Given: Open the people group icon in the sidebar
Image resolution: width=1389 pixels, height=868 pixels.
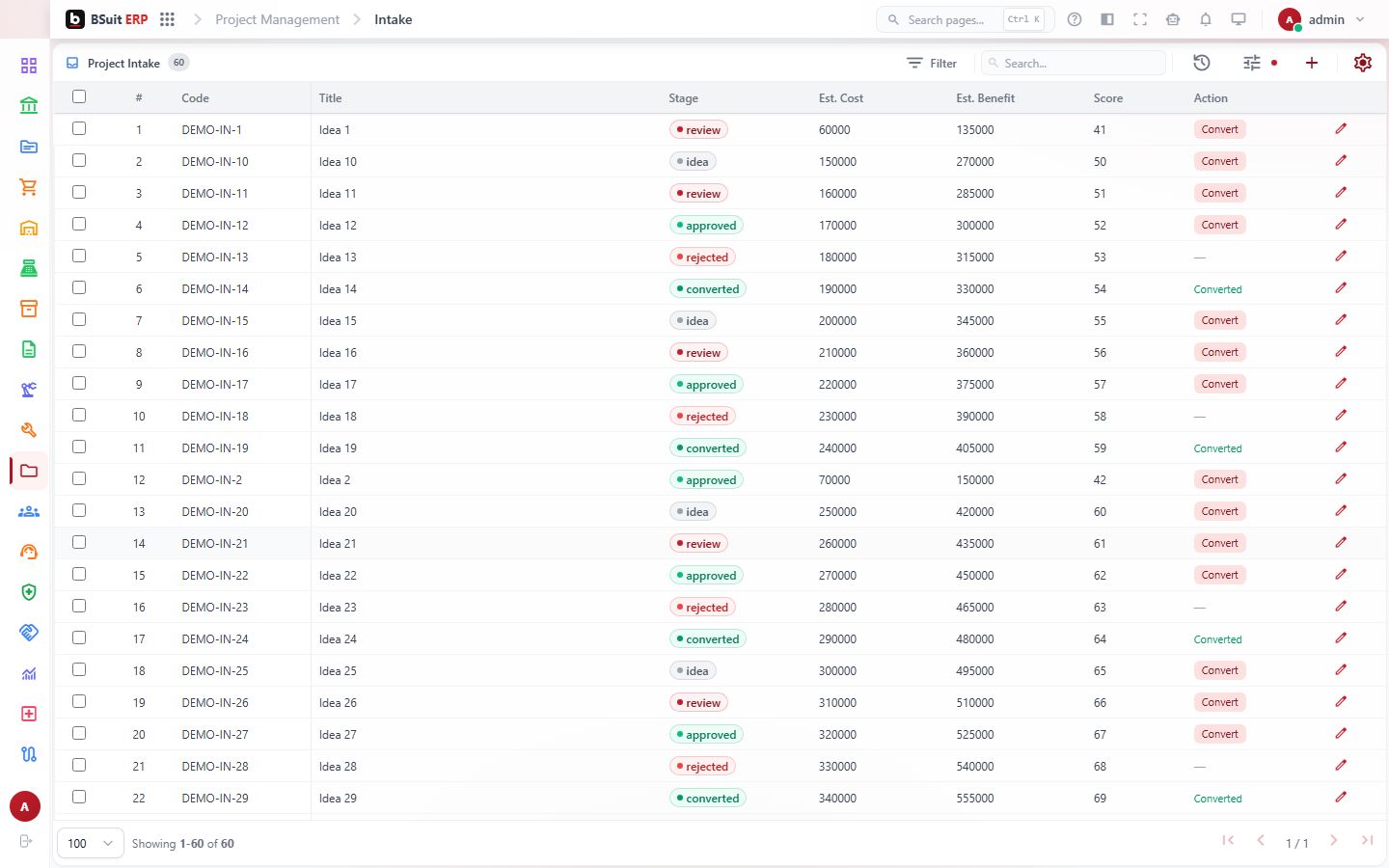Looking at the screenshot, I should (x=29, y=511).
